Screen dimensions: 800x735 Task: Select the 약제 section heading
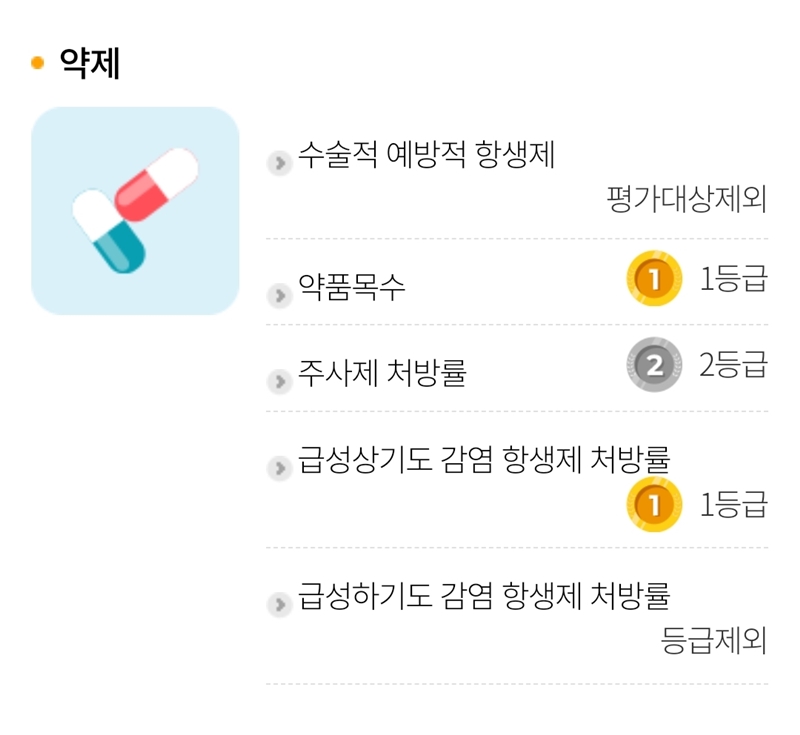(90, 64)
